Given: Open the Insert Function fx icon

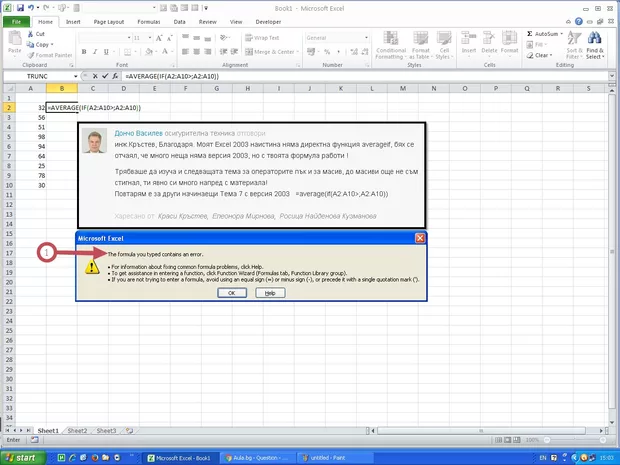Looking at the screenshot, I should click(x=117, y=76).
